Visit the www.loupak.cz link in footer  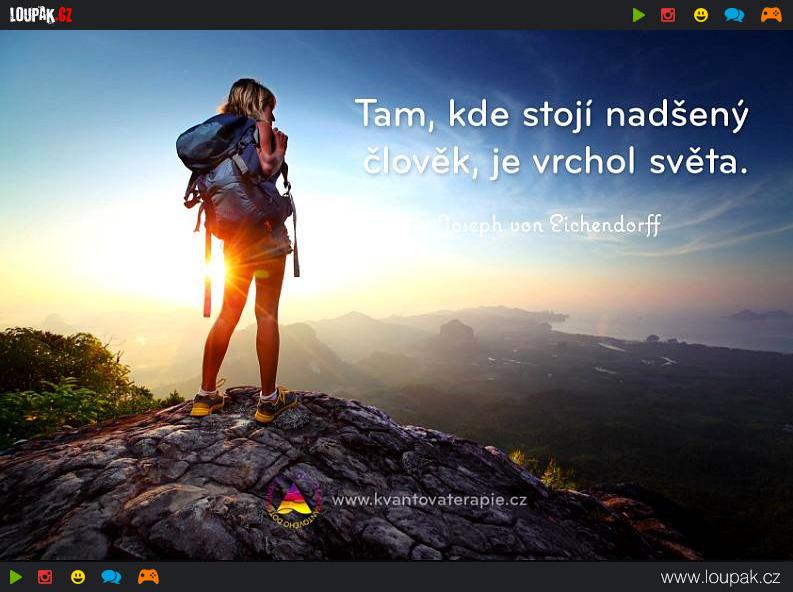720,577
